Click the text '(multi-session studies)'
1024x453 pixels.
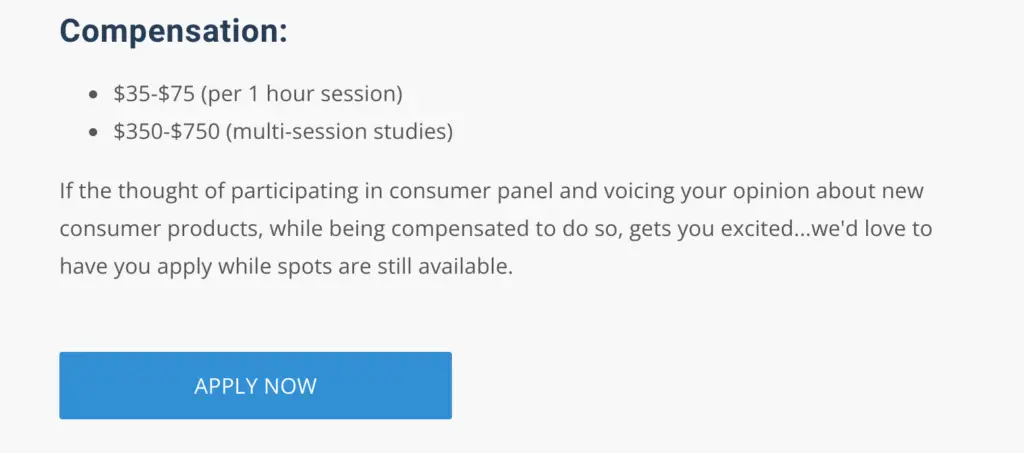pyautogui.click(x=339, y=132)
